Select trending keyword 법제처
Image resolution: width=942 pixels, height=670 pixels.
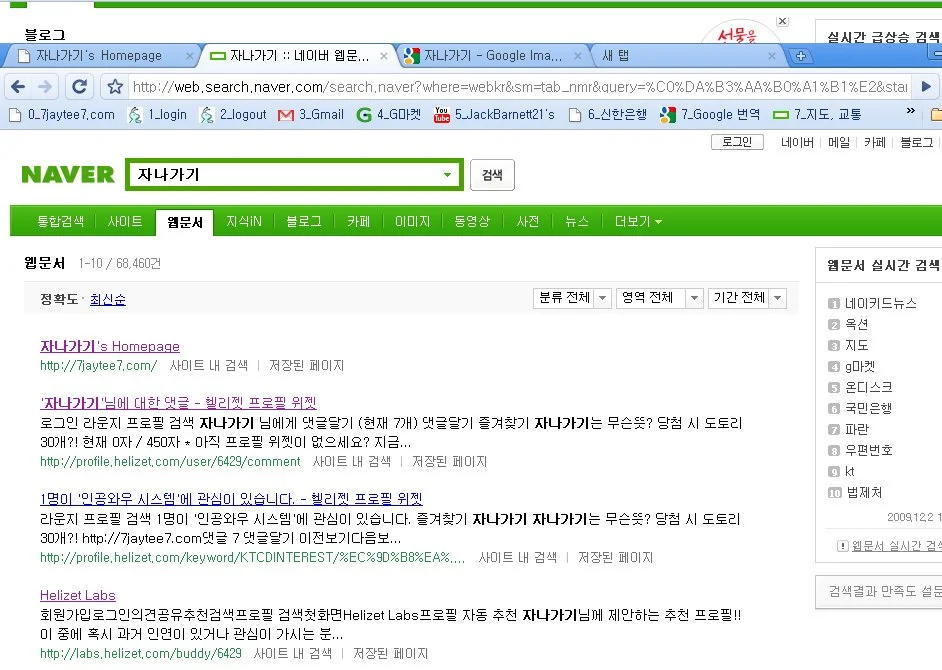tap(863, 493)
